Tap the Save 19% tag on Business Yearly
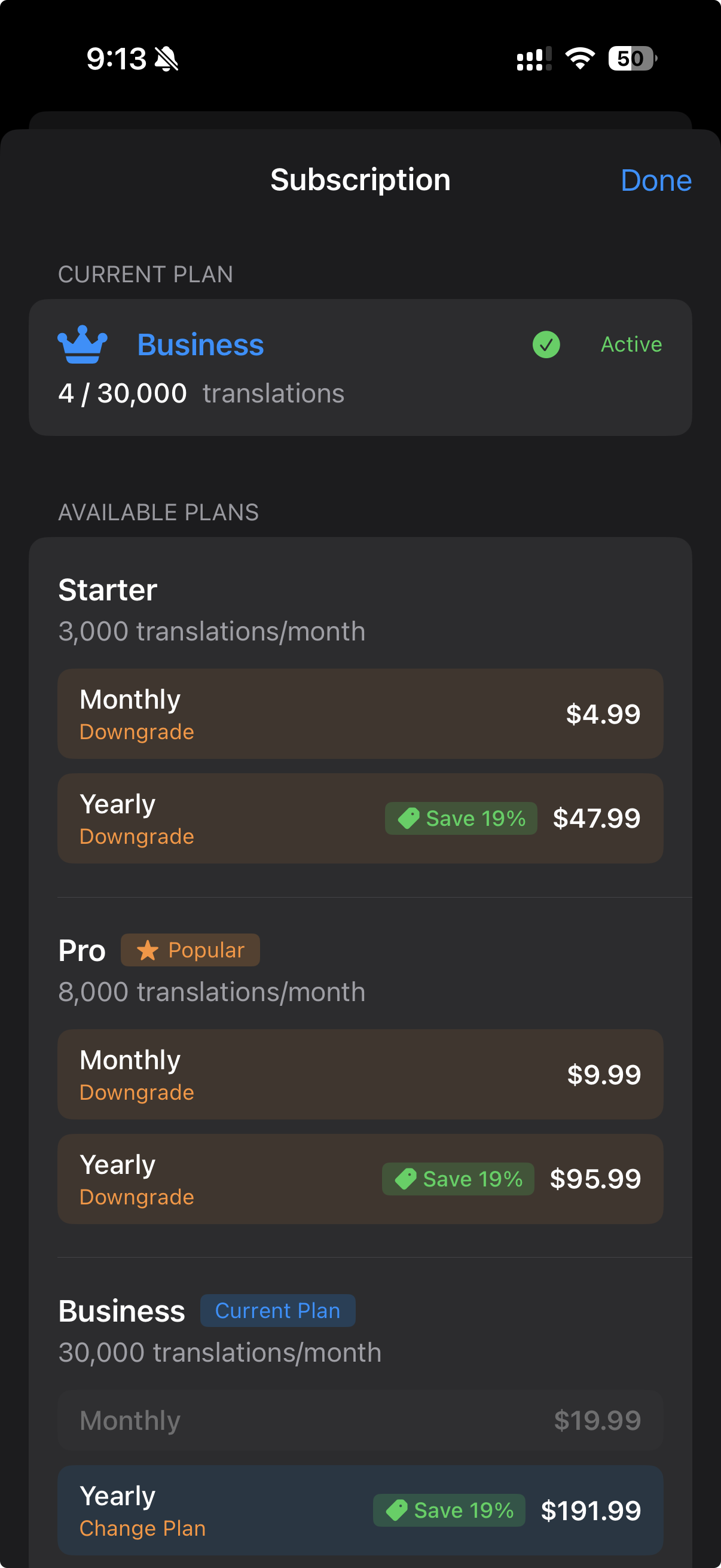The height and width of the screenshot is (1568, 721). click(x=450, y=1509)
